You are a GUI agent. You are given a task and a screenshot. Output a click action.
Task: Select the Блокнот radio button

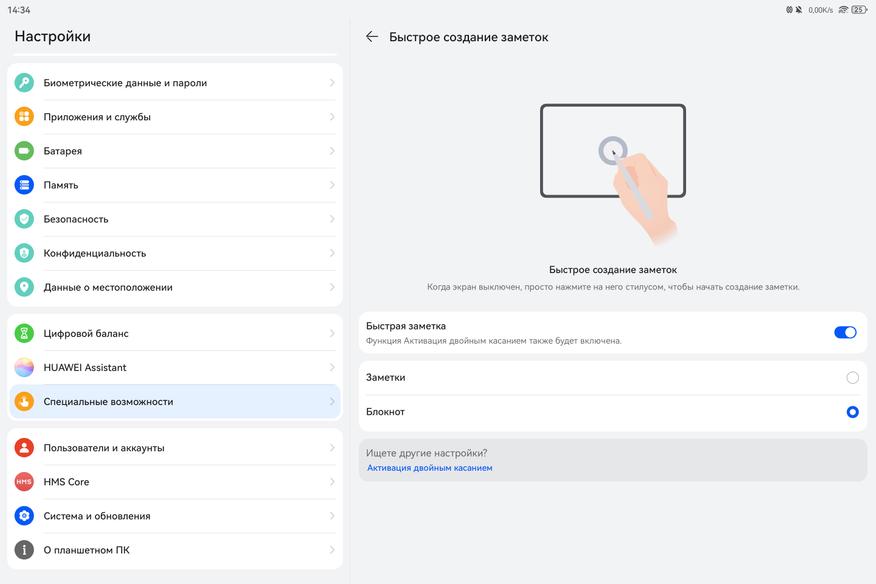(x=852, y=412)
